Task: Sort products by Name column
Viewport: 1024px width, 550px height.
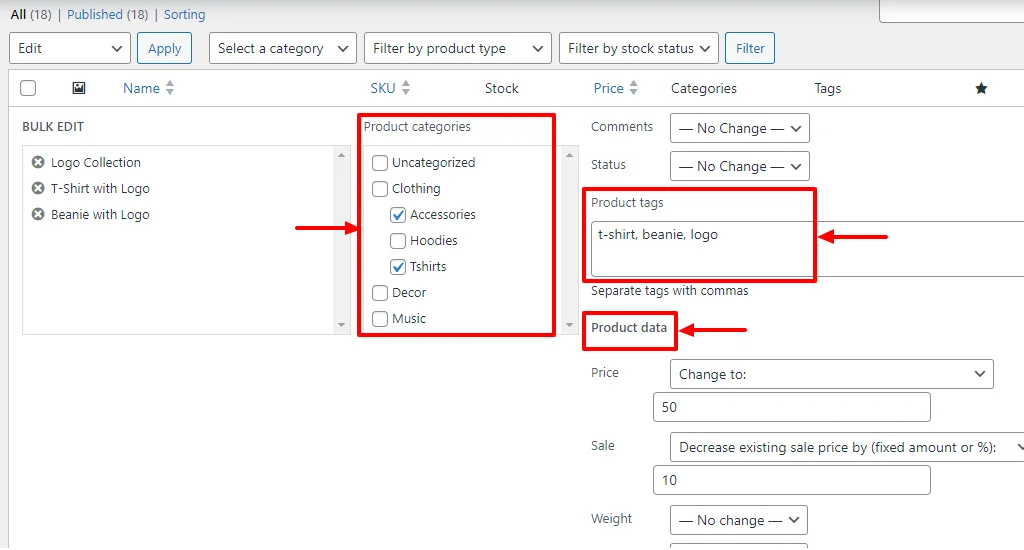Action: pyautogui.click(x=148, y=88)
